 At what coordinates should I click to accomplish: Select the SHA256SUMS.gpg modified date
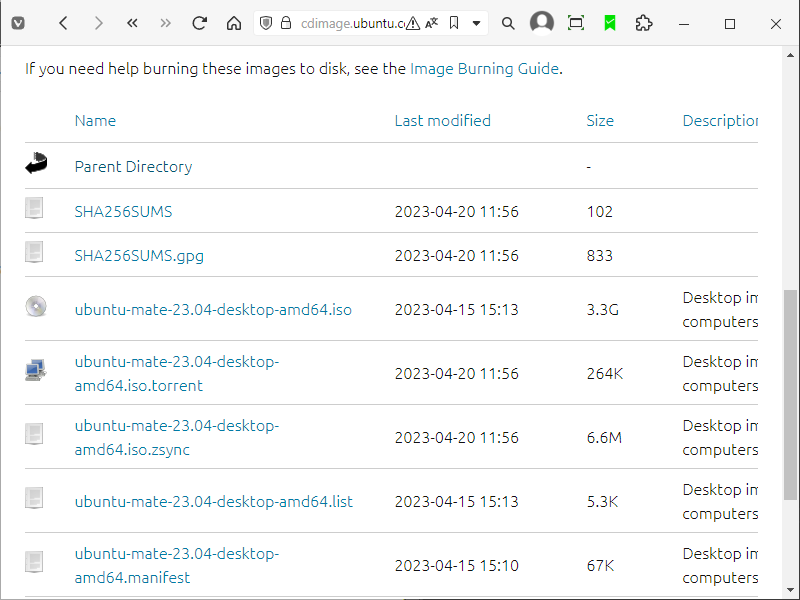coord(457,255)
